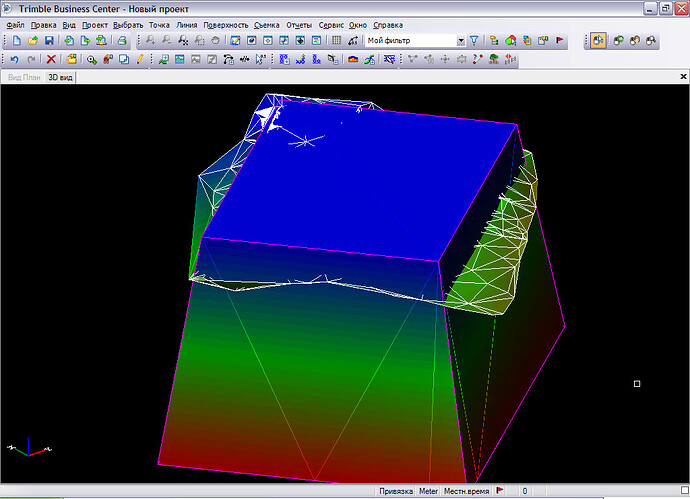Click the Meter units status button
690x499 pixels.
428,491
